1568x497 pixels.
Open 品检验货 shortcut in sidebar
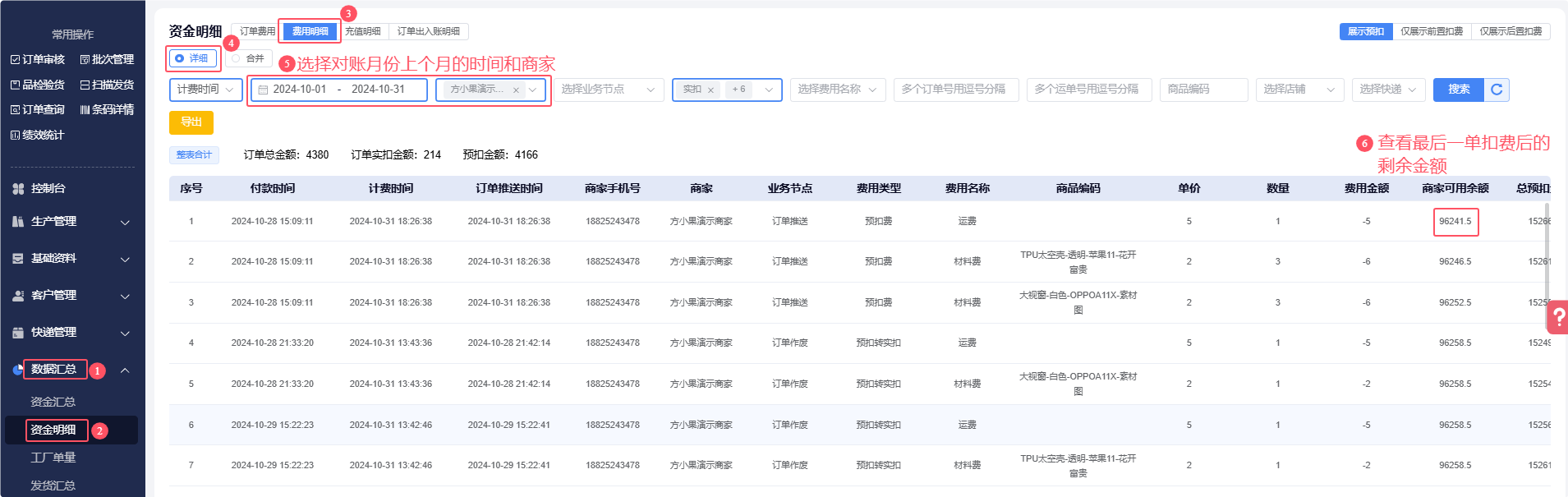pos(38,85)
